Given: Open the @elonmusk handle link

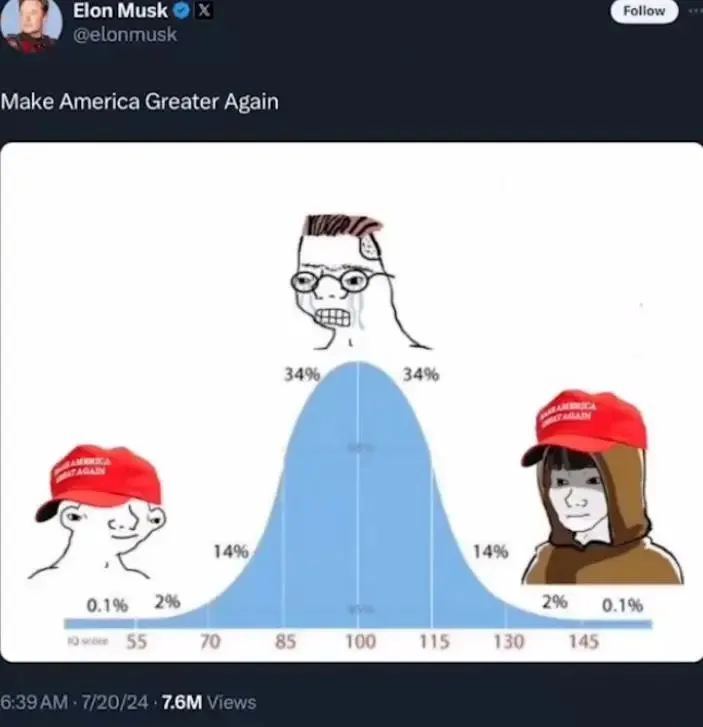Looking at the screenshot, I should point(125,34).
